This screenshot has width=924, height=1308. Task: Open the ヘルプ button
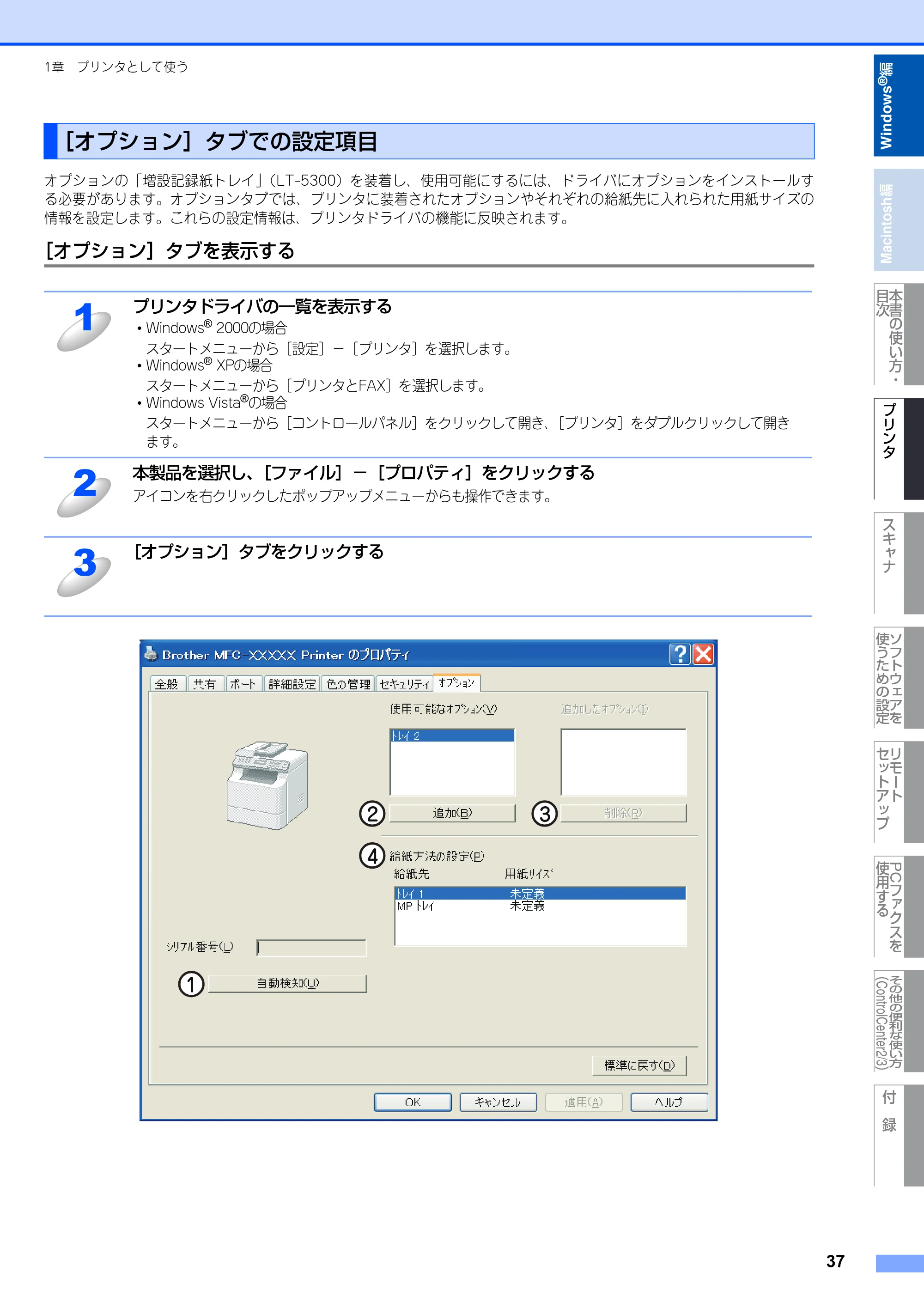[x=669, y=1102]
